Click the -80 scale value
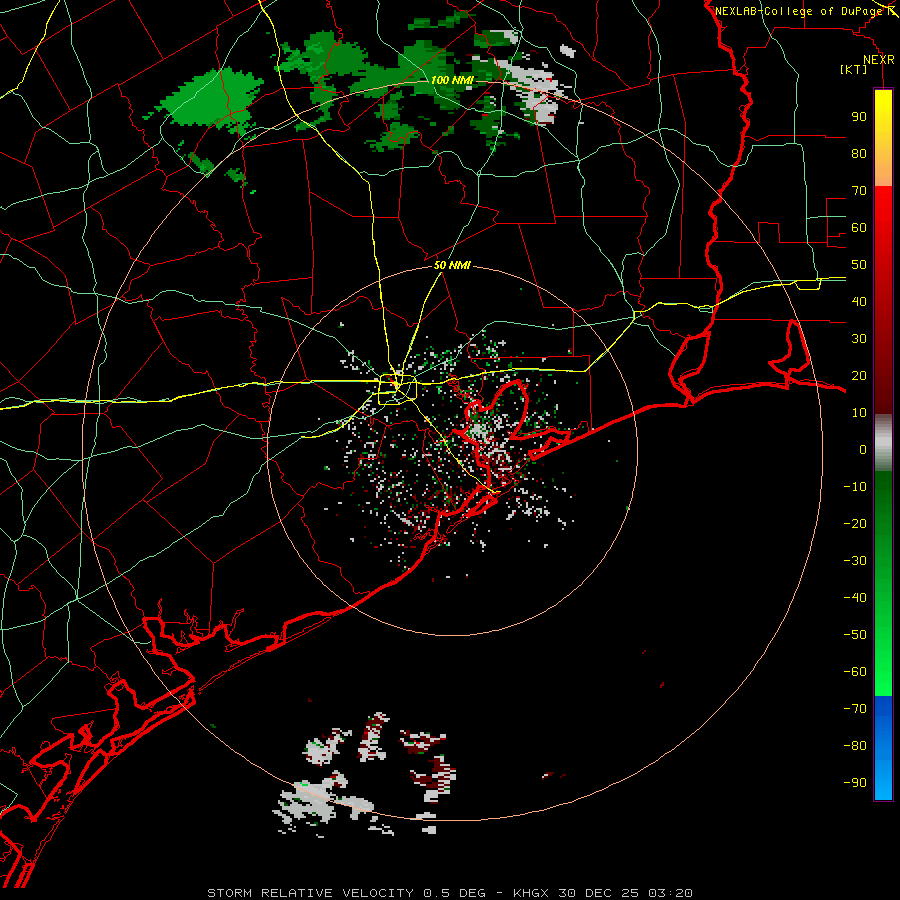Viewport: 900px width, 900px height. [855, 746]
